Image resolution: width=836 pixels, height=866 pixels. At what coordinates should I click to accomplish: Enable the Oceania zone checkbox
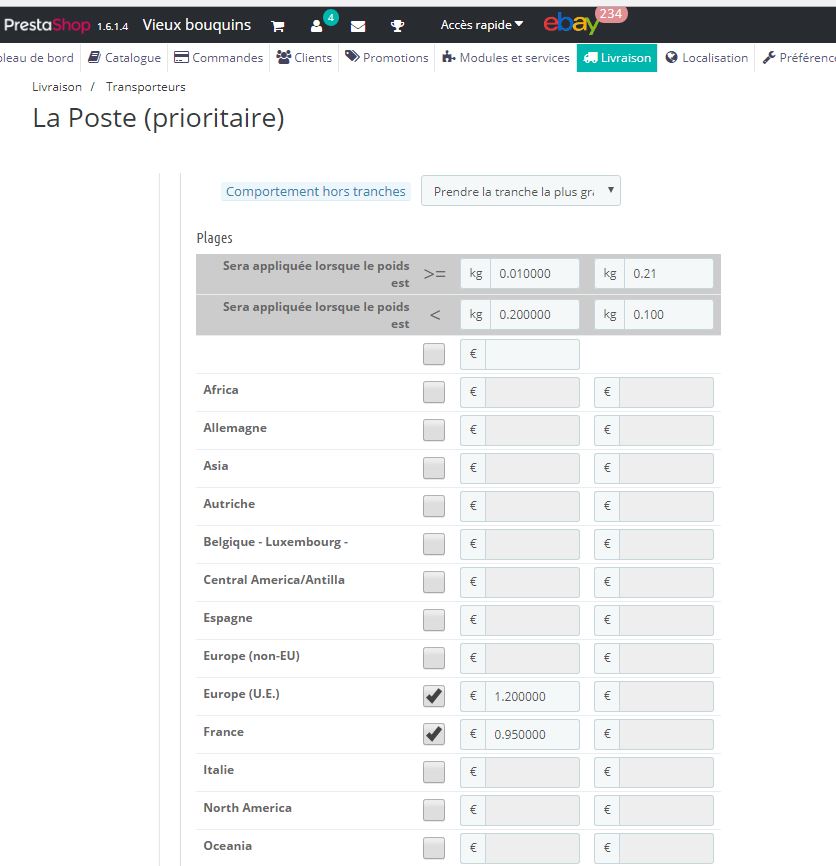click(434, 848)
